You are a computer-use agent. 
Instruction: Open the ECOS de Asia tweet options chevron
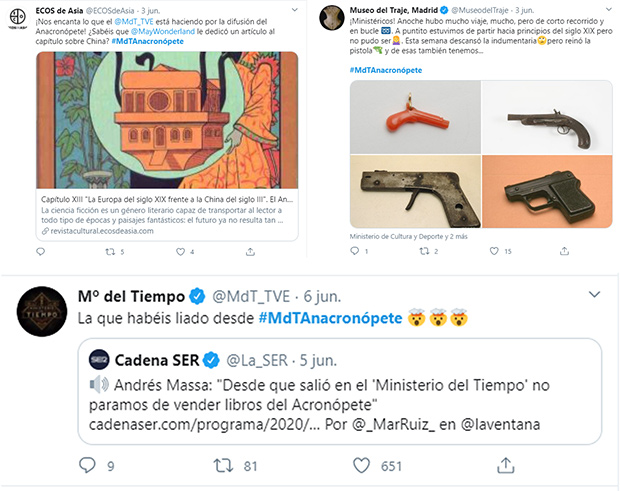pos(294,10)
